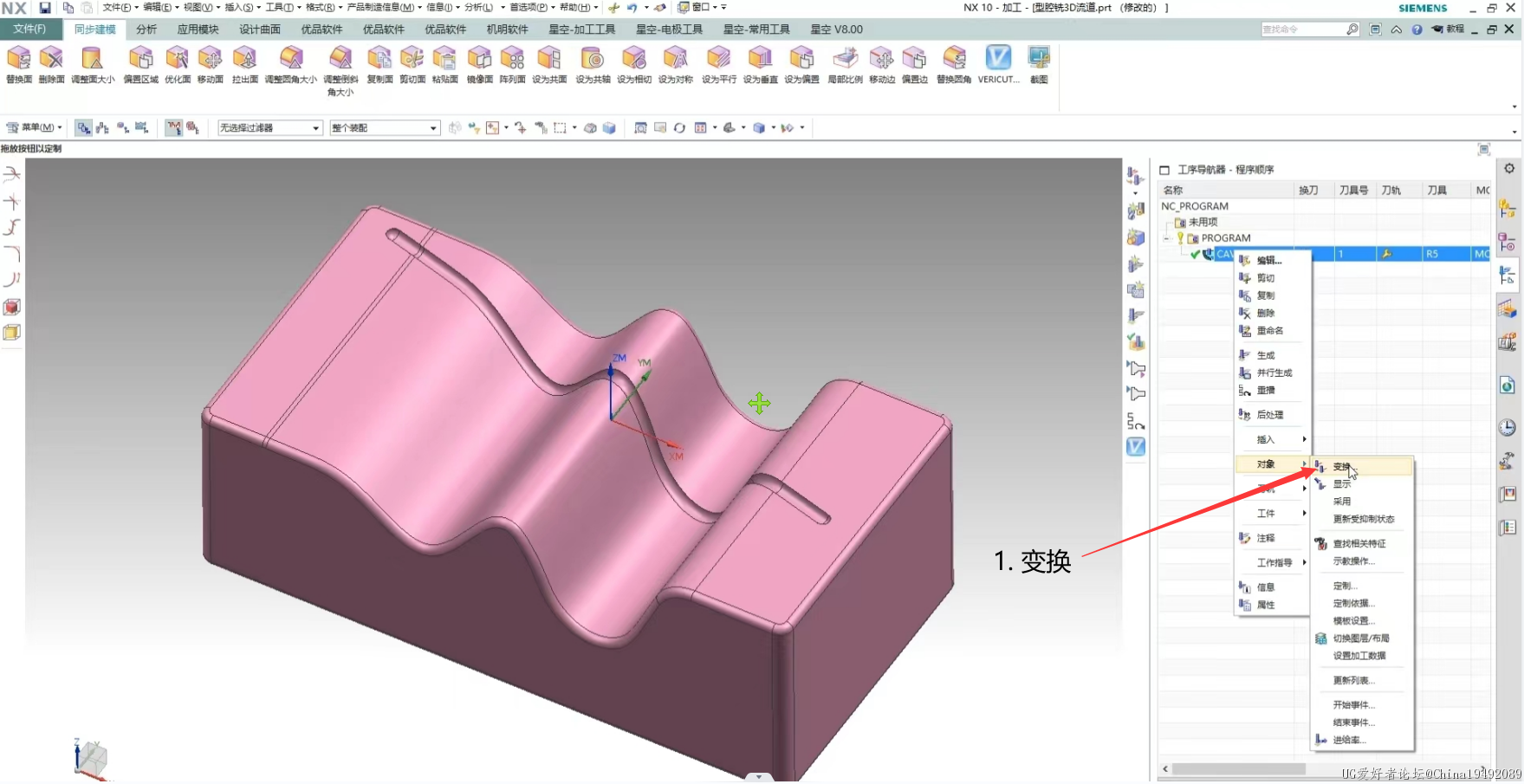Select the 调整圆角大小 (Resize Blend) tool

coord(291,65)
